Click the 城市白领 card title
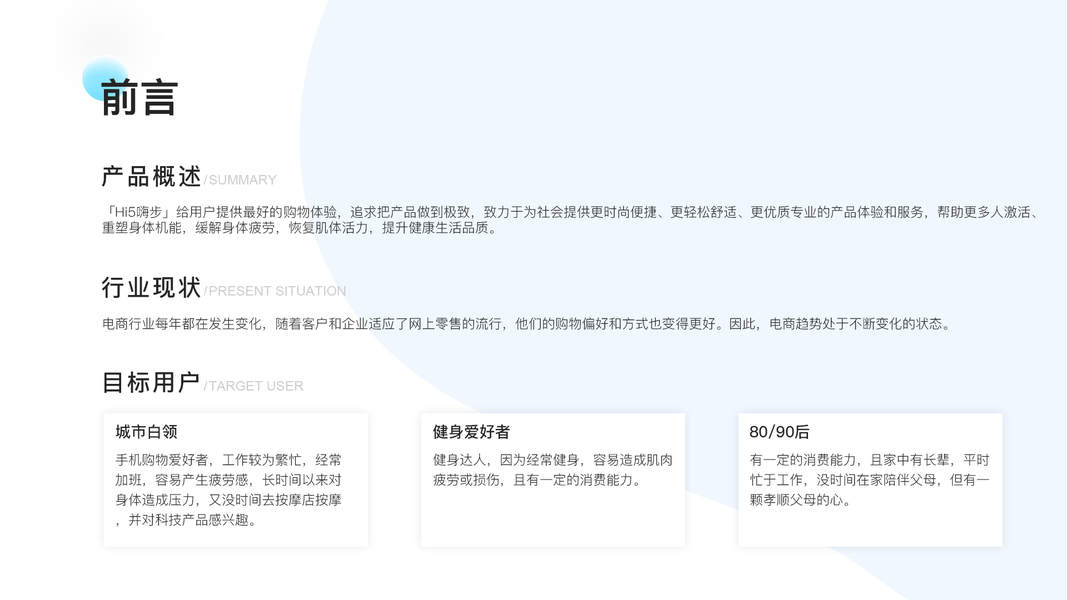The image size is (1067, 600). coord(146,432)
